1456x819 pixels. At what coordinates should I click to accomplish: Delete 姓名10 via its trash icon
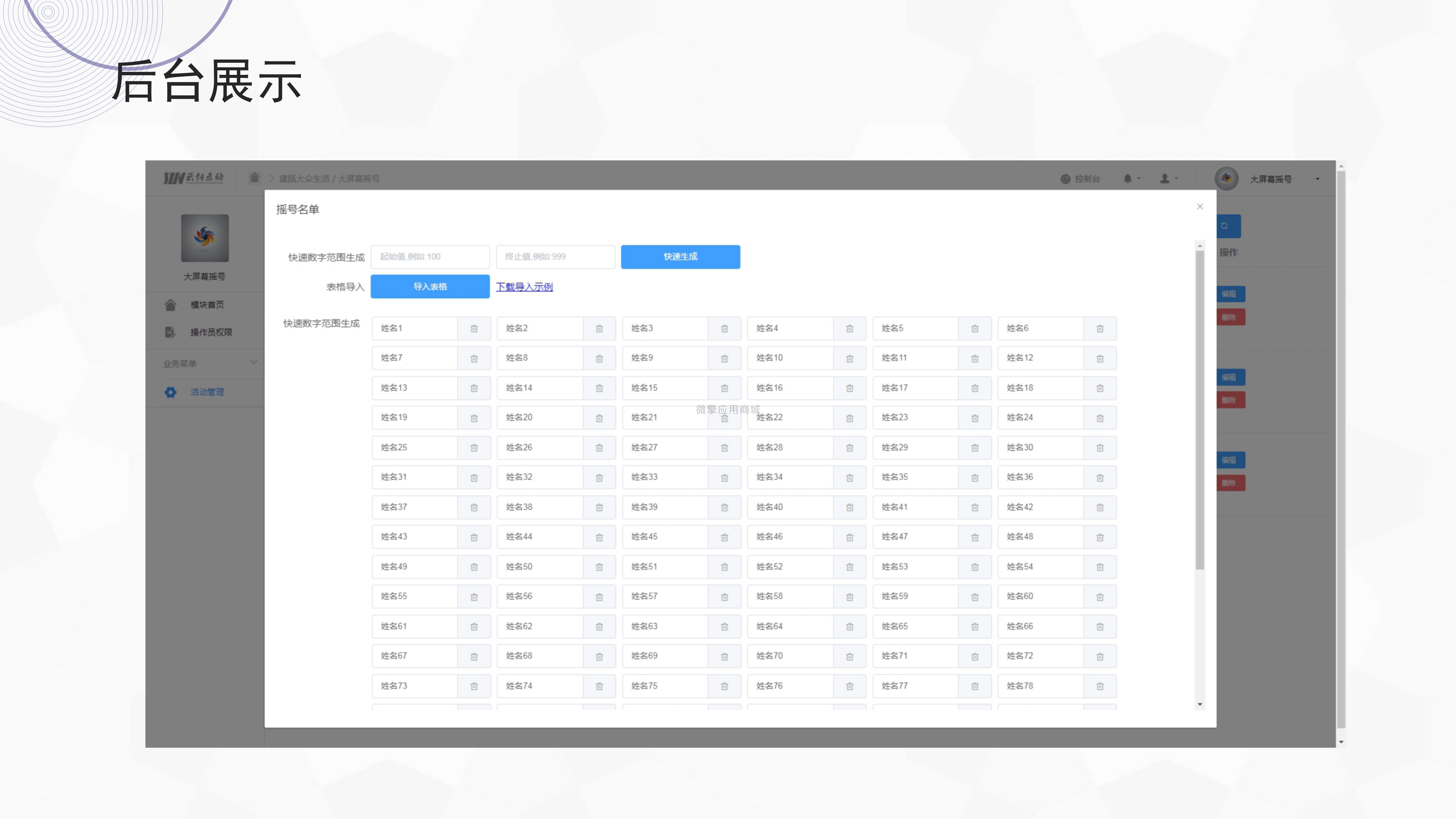pyautogui.click(x=850, y=358)
